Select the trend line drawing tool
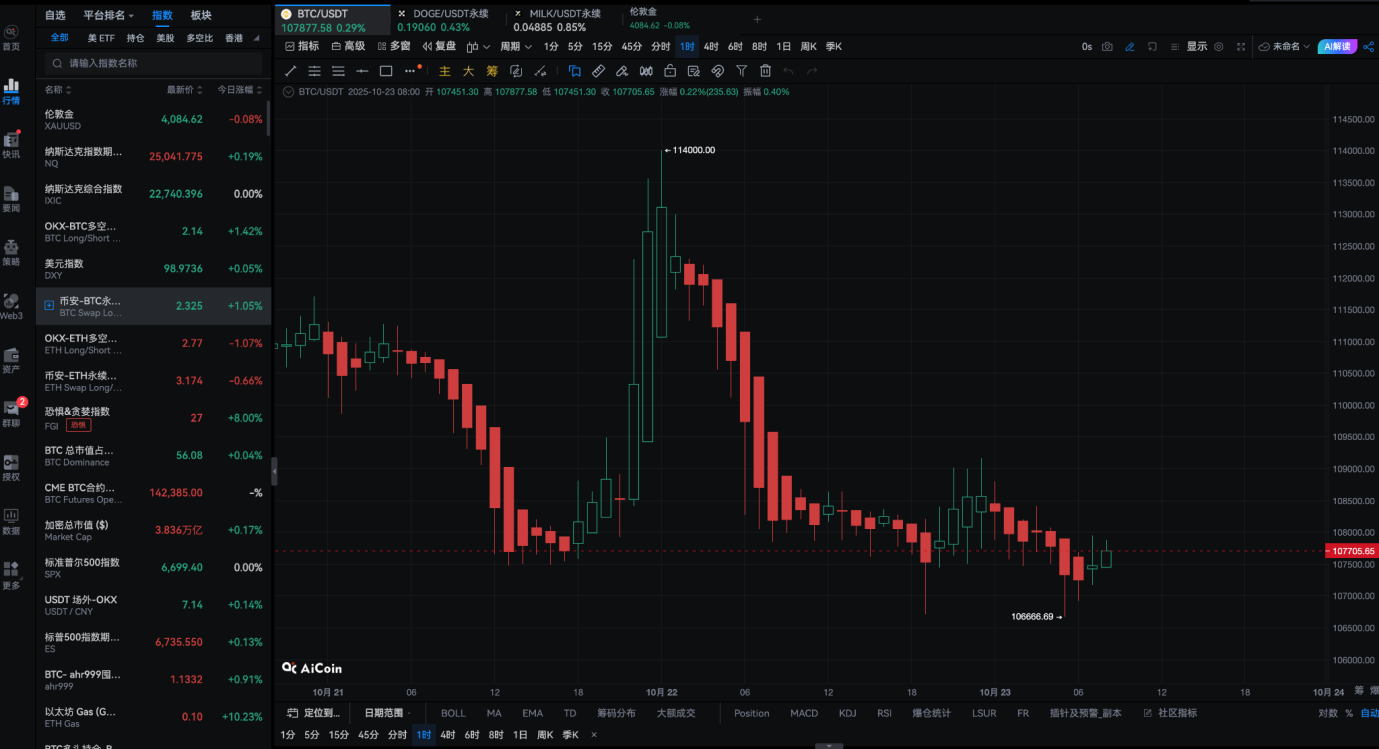Viewport: 1379px width, 749px height. pyautogui.click(x=291, y=71)
